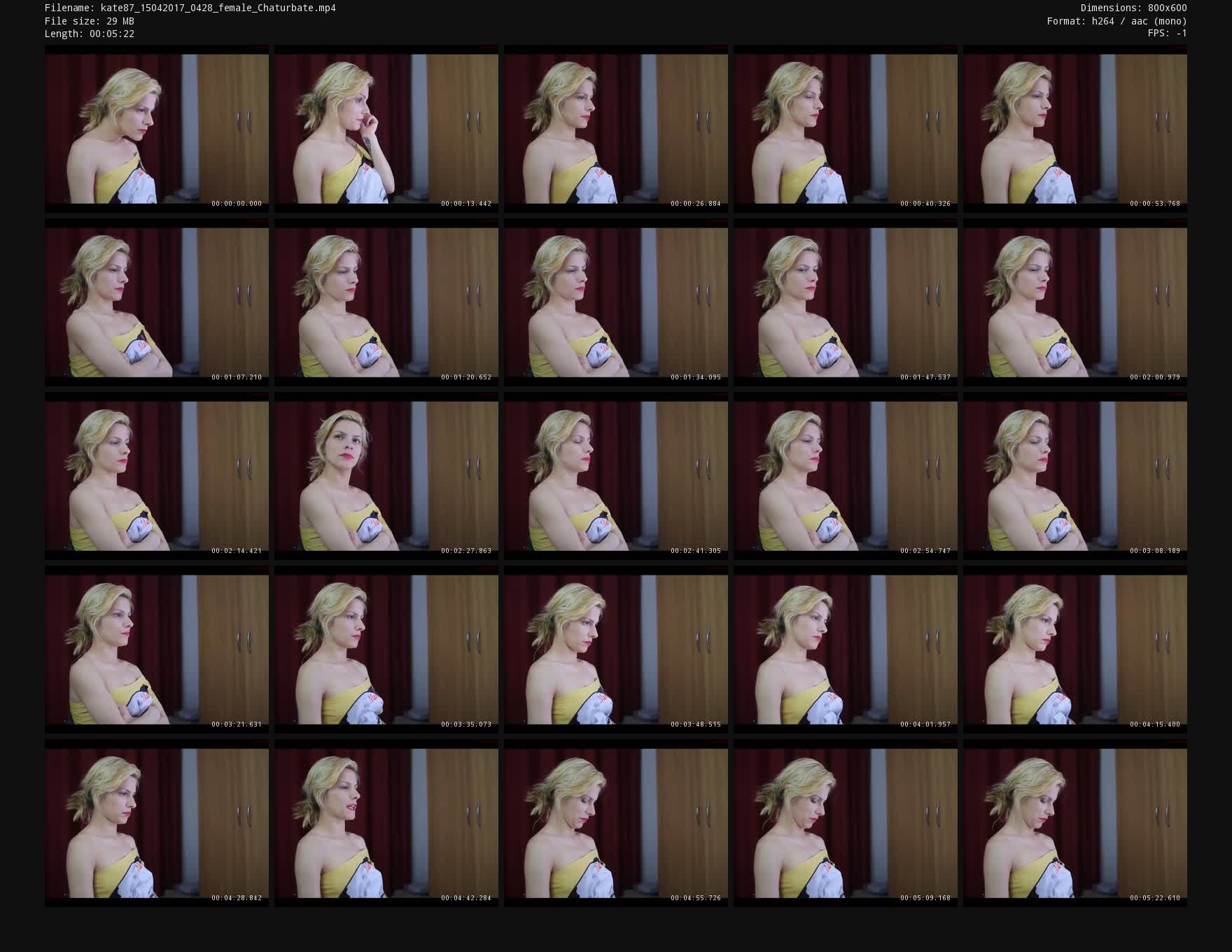Choose the still at 00:03:48.515
1232x952 pixels.
tap(616, 650)
